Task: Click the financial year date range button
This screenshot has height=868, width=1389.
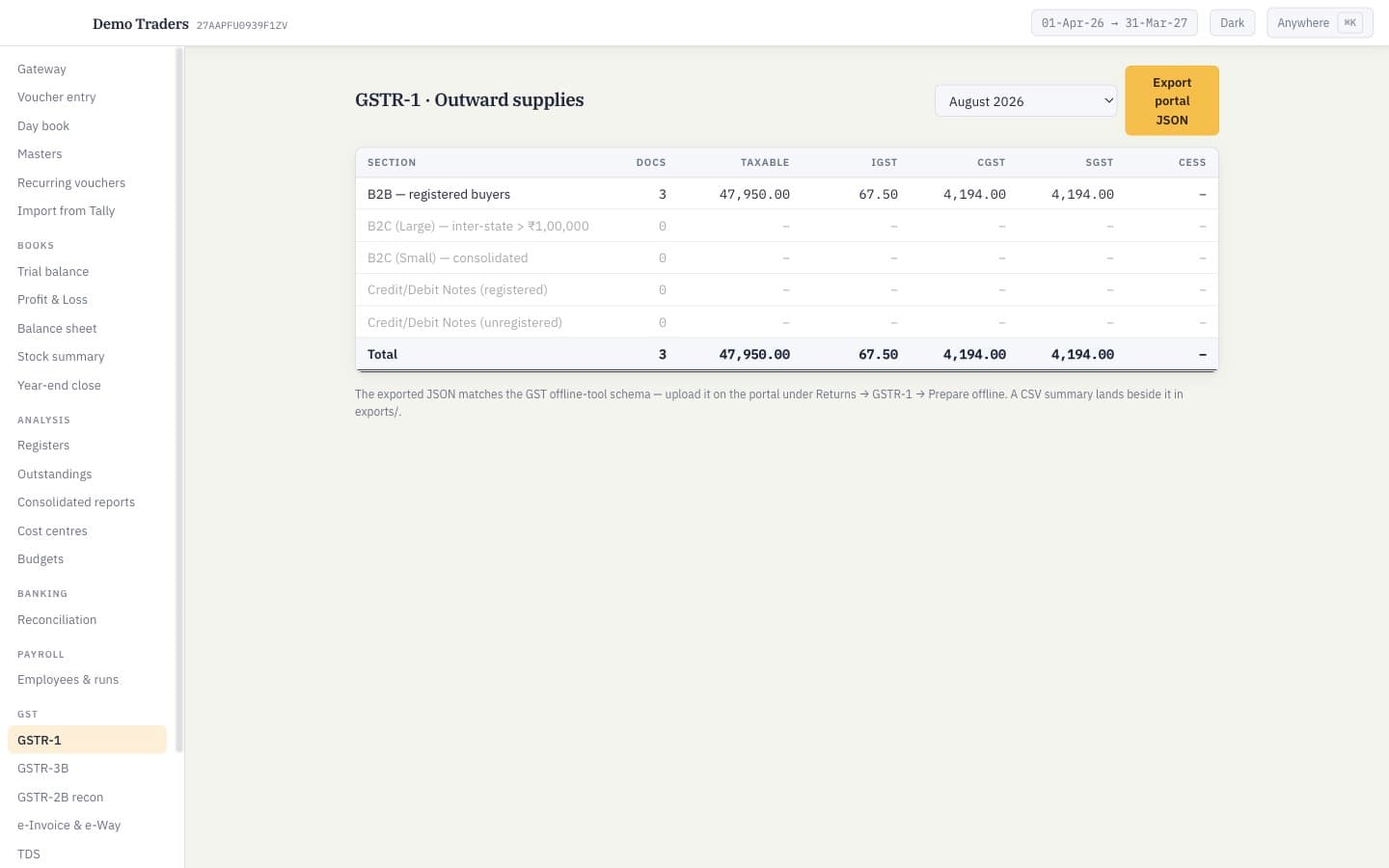Action: coord(1114,23)
